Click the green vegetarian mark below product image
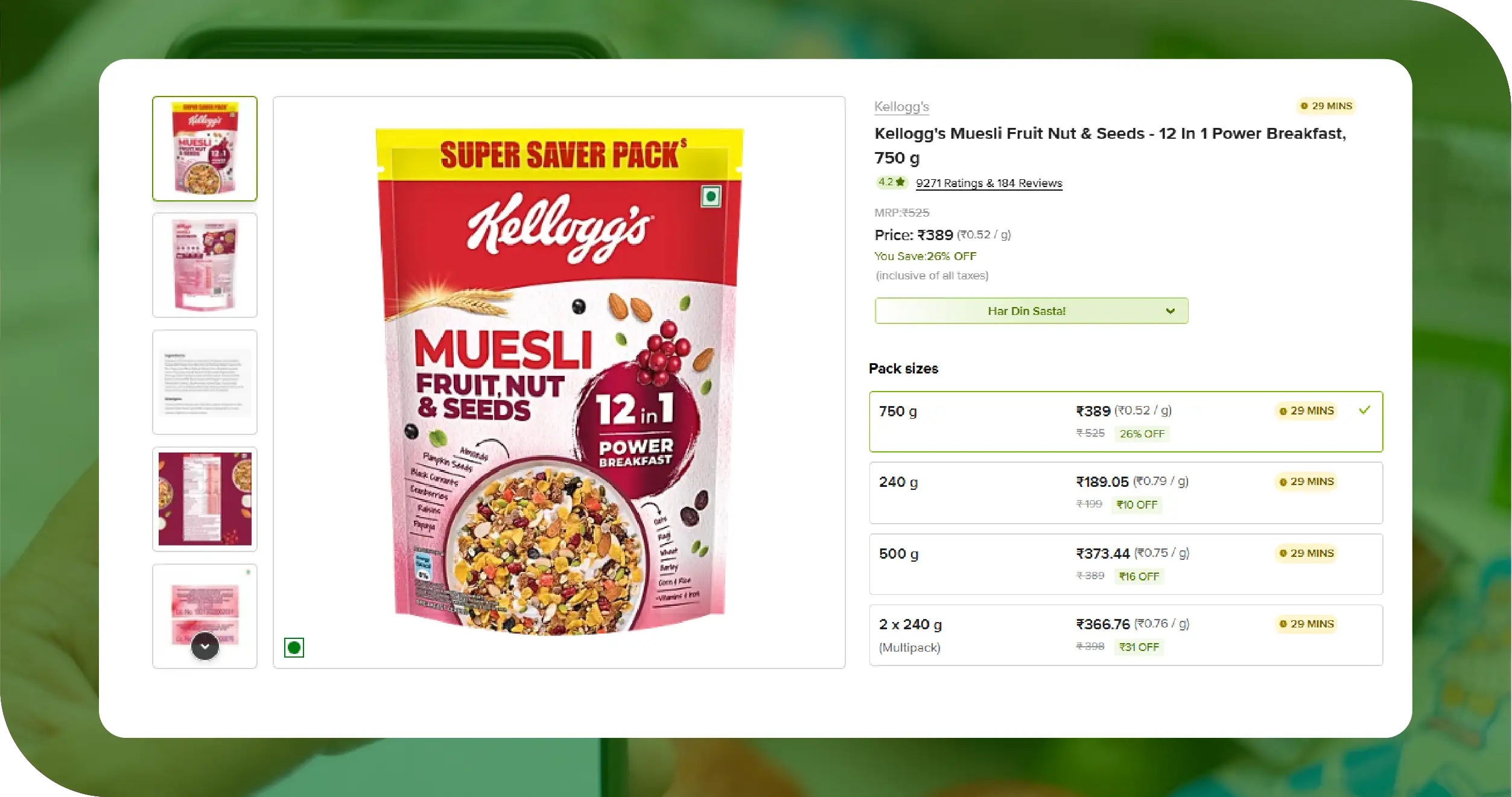This screenshot has height=797, width=1512. (294, 647)
